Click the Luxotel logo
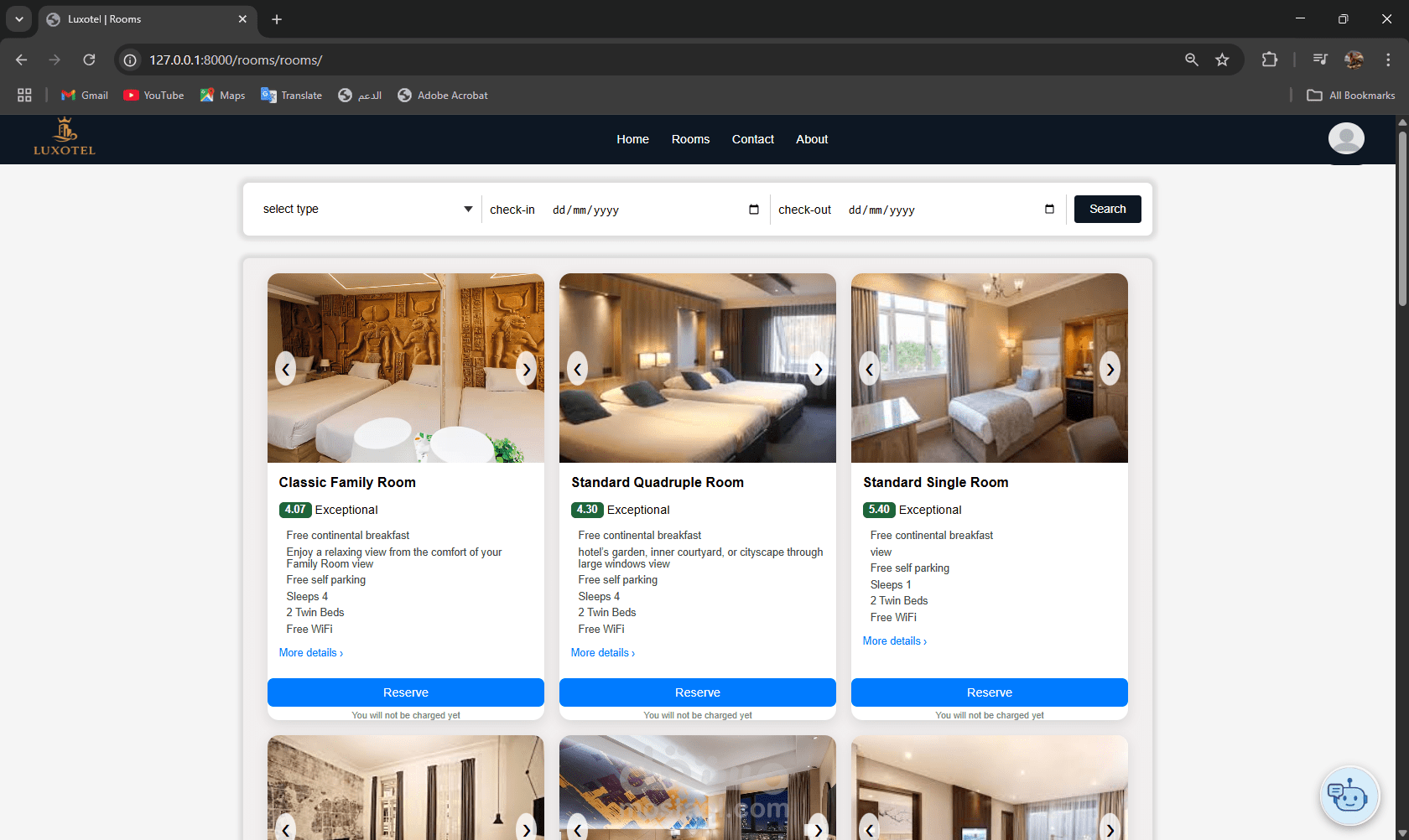The image size is (1409, 840). tap(65, 137)
